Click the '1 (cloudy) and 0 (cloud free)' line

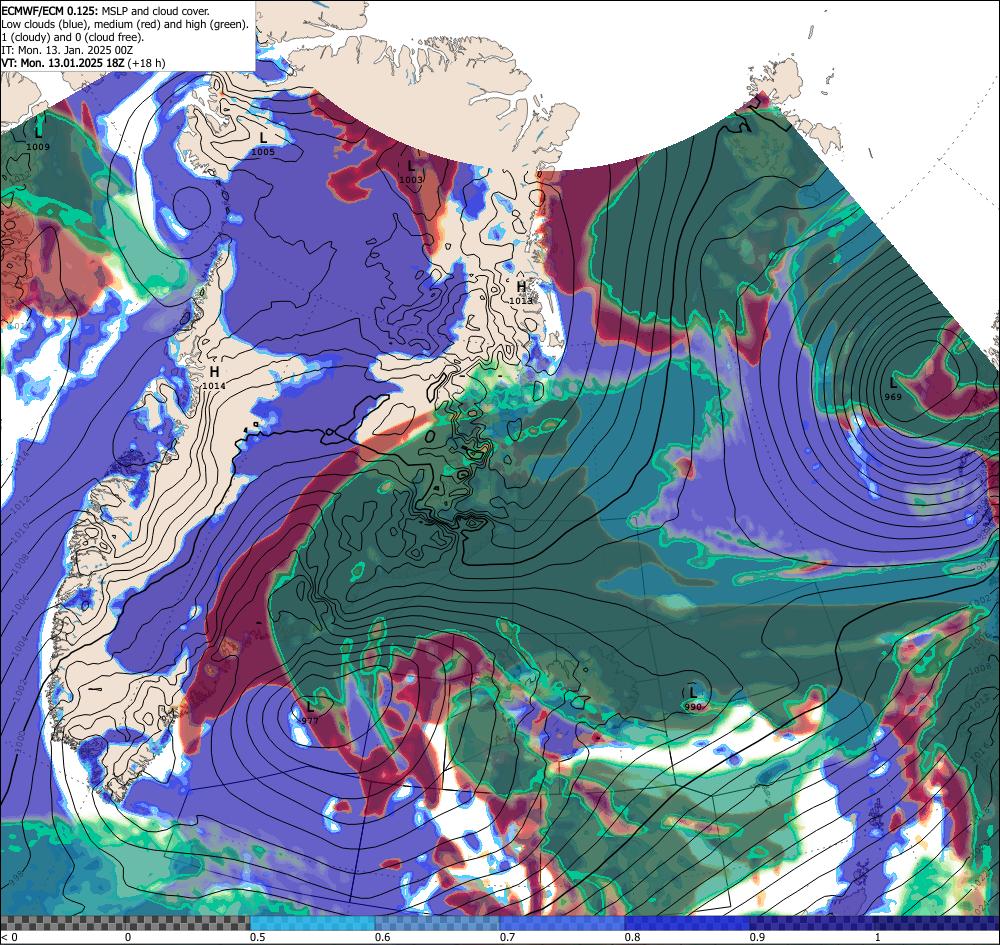coord(73,37)
